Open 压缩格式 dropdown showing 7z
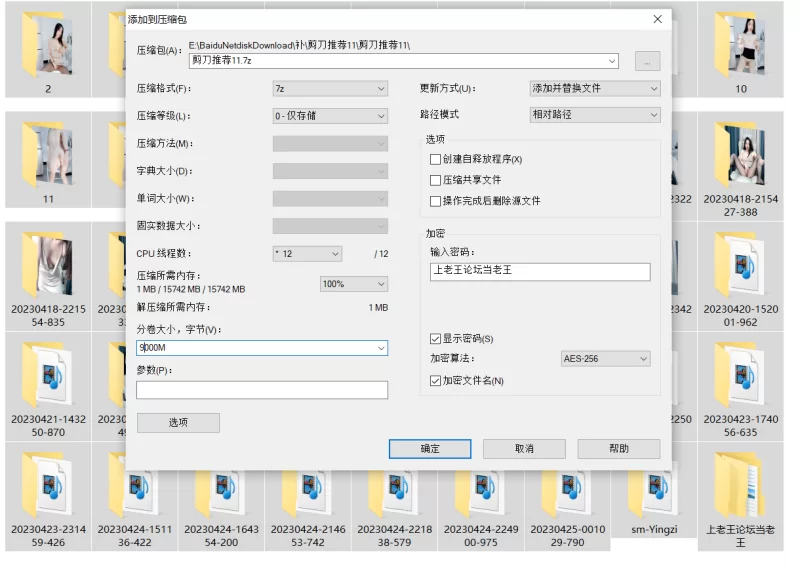 point(330,89)
